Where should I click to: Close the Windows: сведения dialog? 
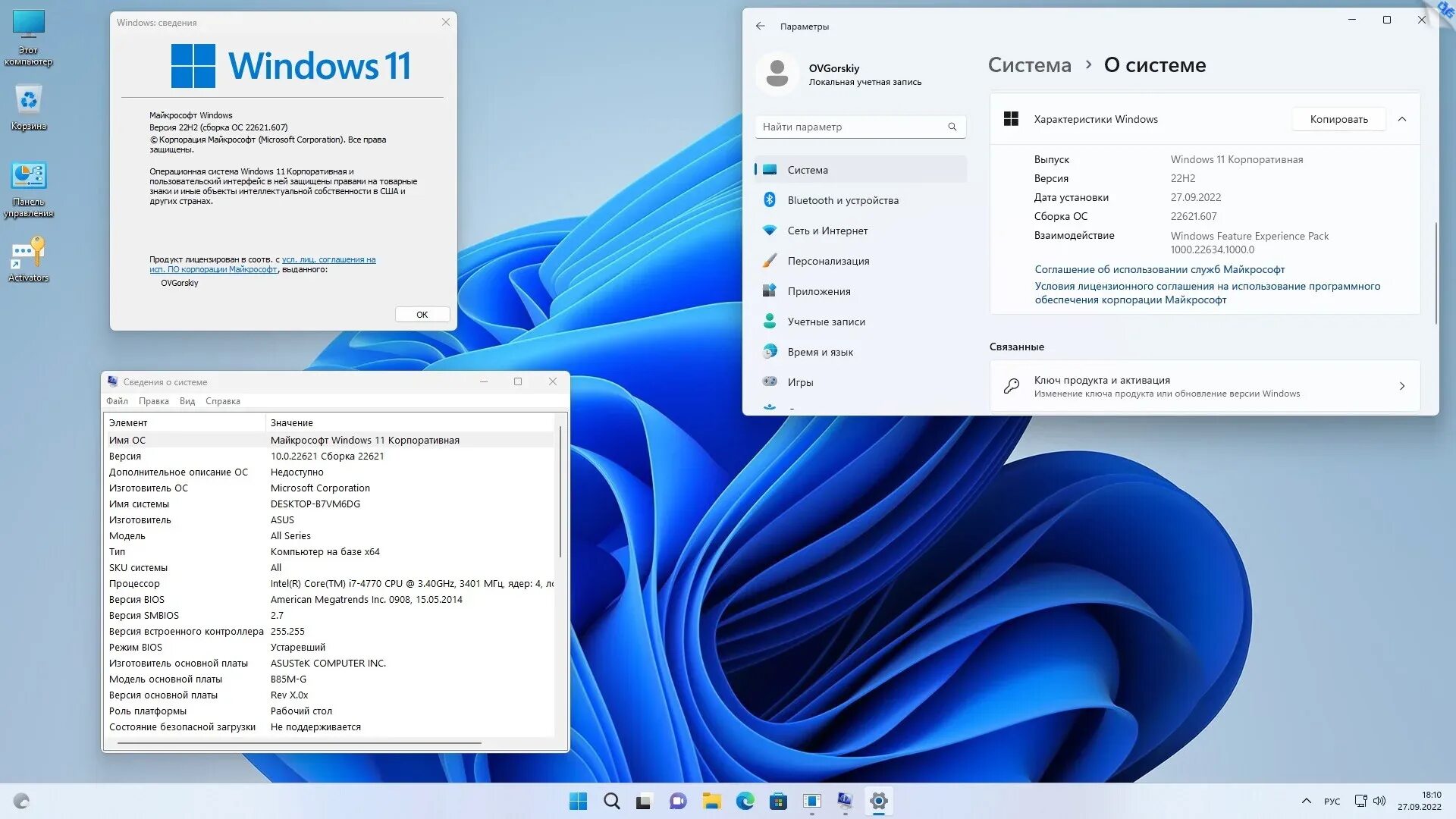(446, 22)
